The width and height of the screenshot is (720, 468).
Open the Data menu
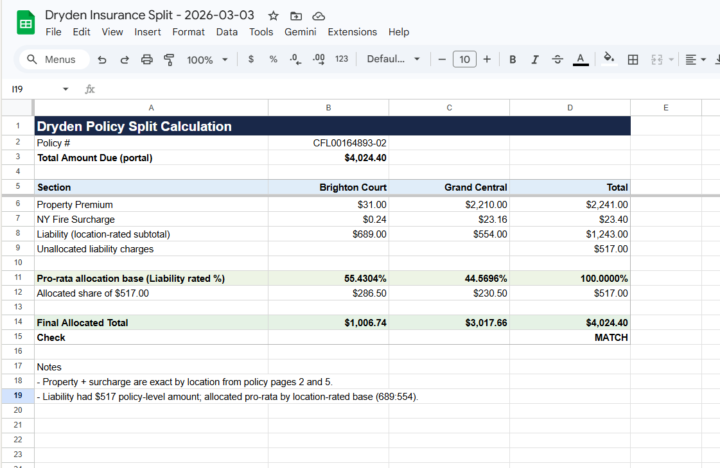227,32
